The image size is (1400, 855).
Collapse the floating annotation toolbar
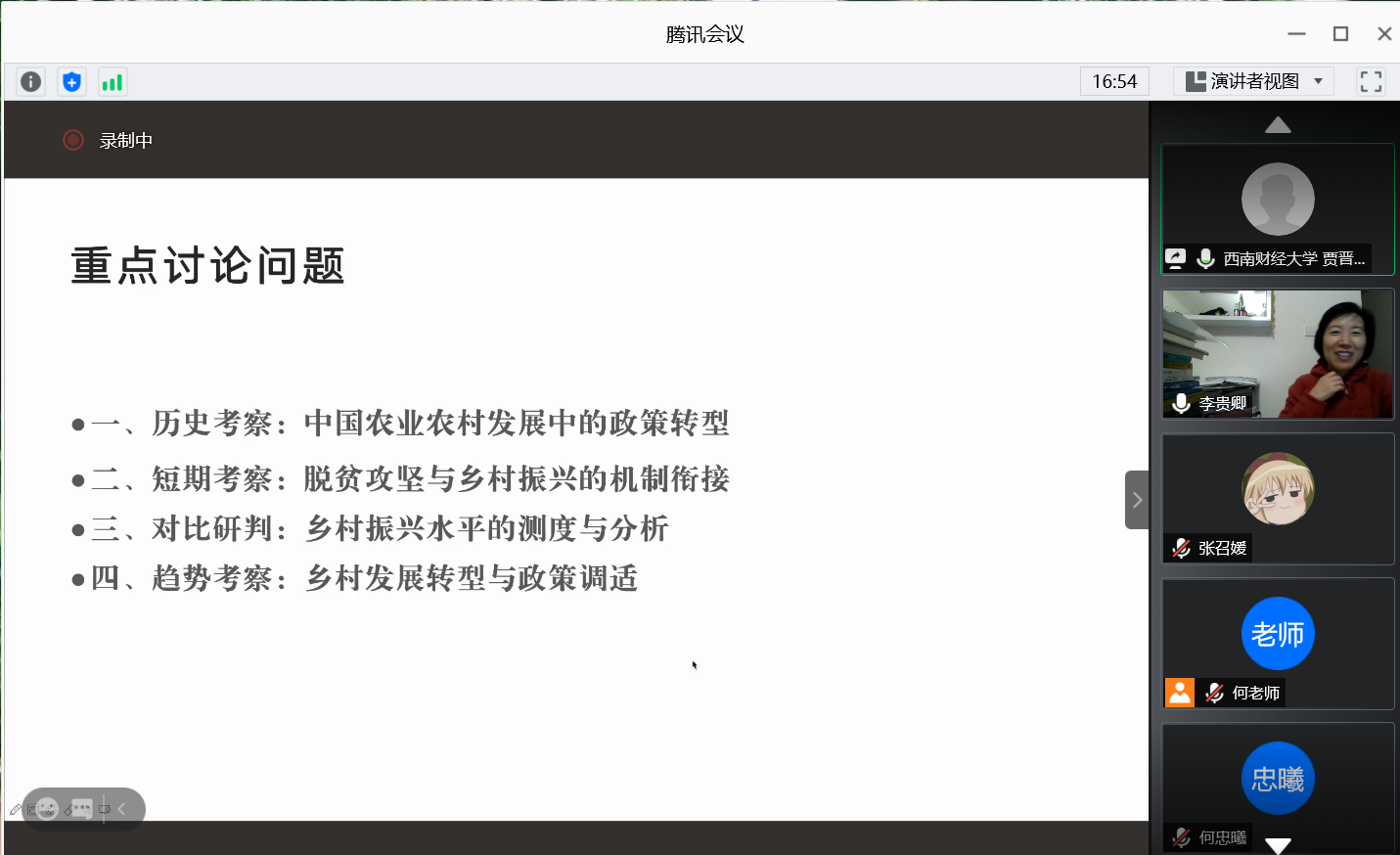[122, 809]
